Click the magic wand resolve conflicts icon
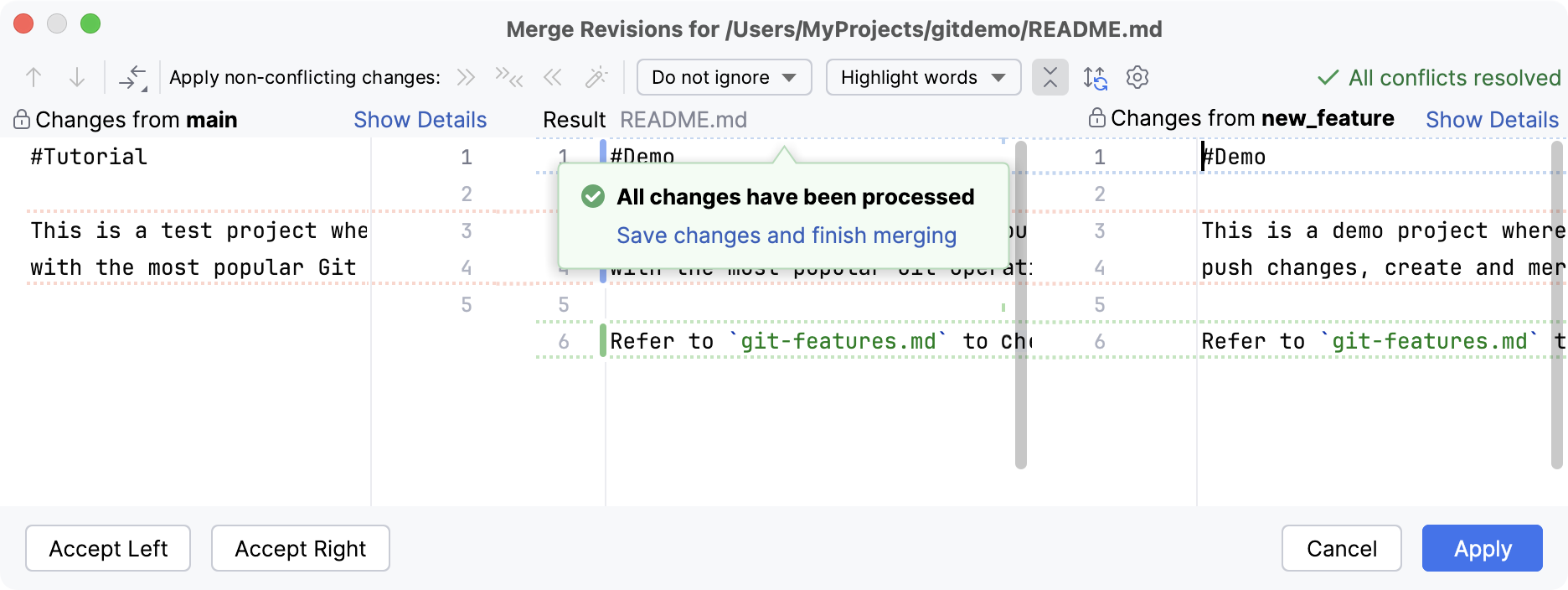 pyautogui.click(x=596, y=78)
